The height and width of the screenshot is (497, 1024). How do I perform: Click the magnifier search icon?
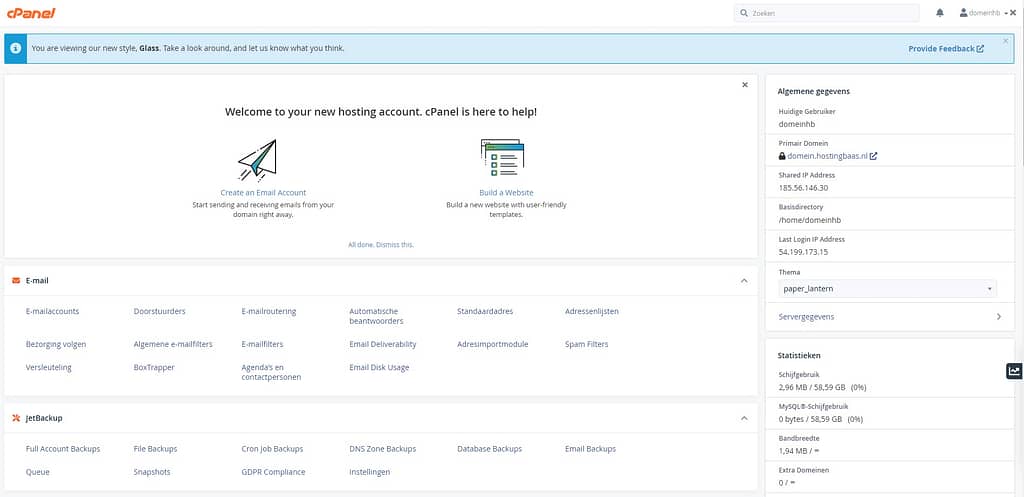[x=744, y=13]
